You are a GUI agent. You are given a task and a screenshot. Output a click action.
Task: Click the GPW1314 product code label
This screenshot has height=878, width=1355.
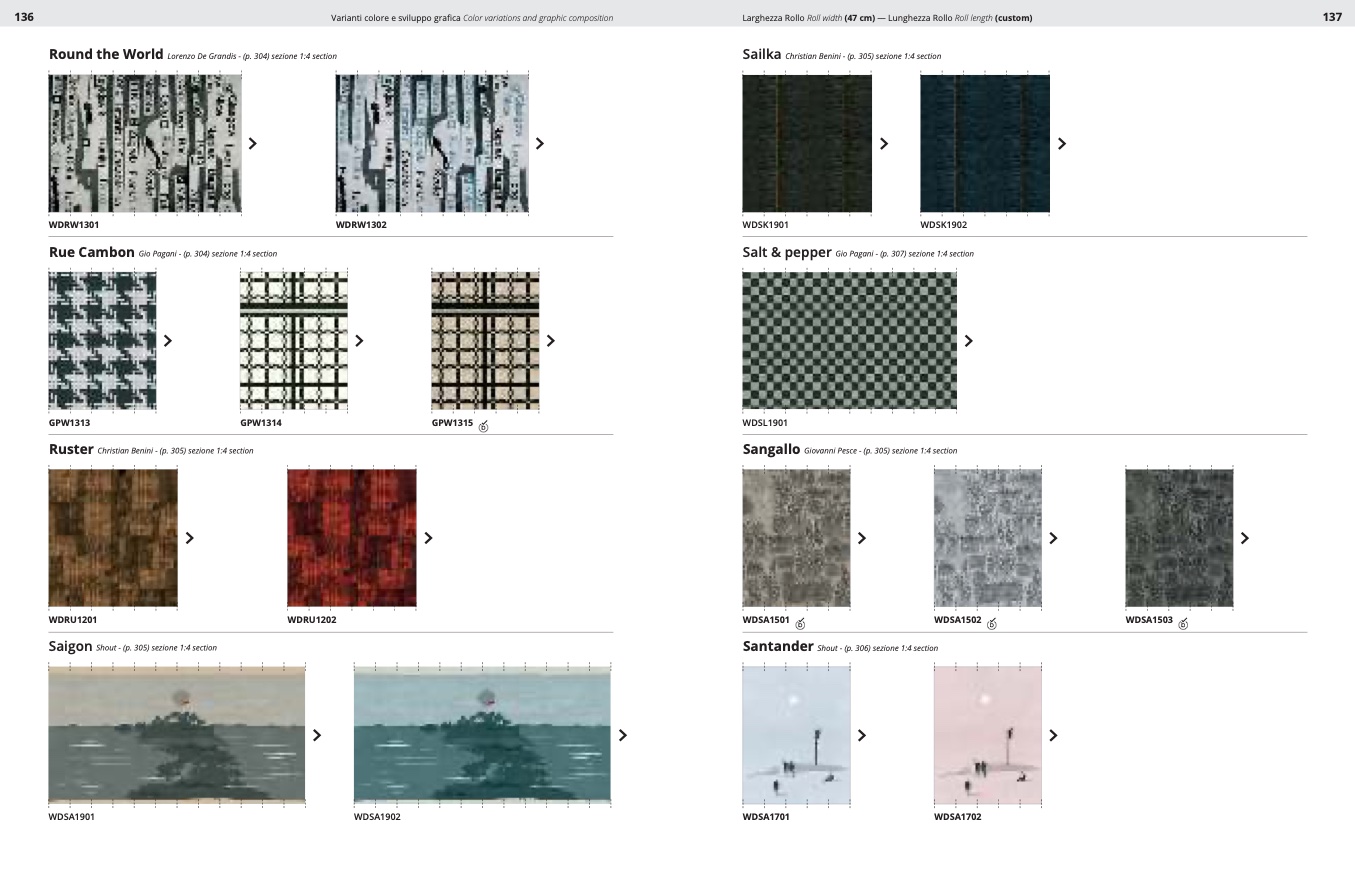tap(261, 423)
